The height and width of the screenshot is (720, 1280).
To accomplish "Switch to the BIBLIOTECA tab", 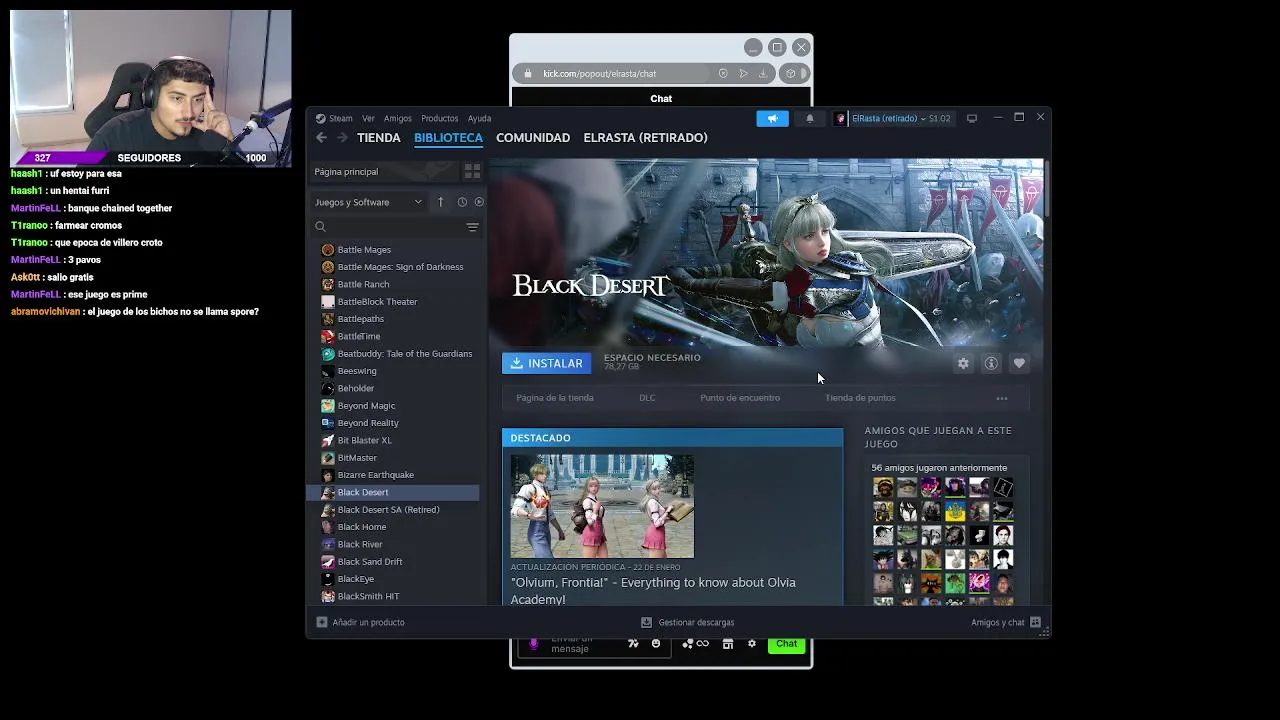I will click(448, 138).
